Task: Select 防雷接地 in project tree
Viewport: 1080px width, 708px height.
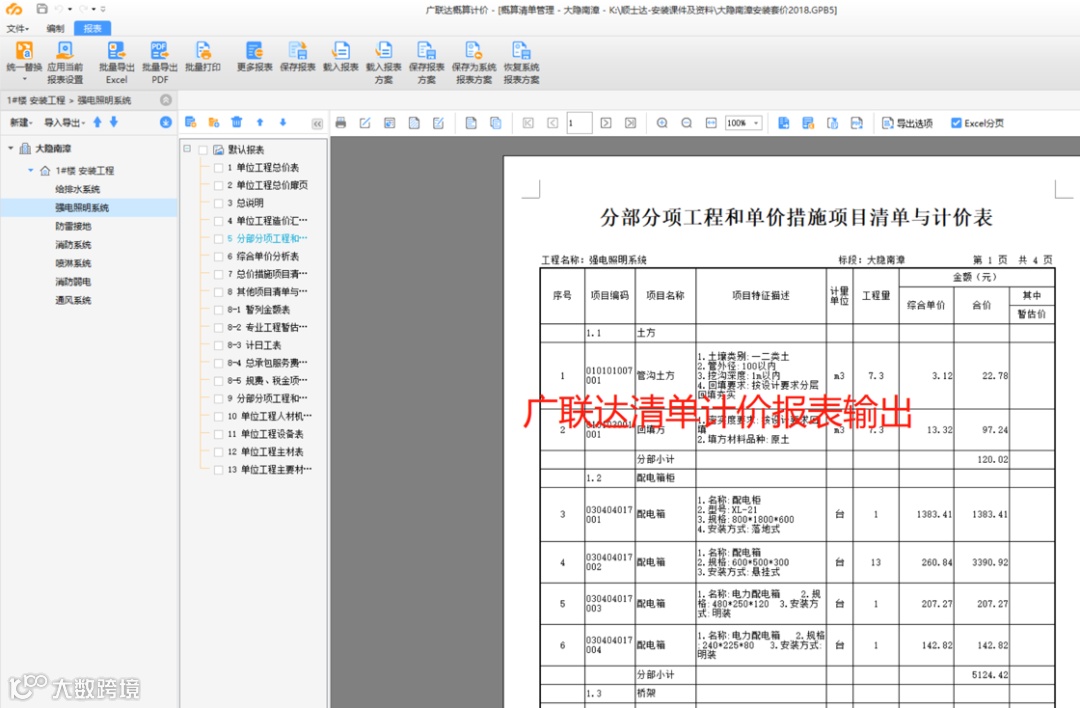Action: point(73,226)
